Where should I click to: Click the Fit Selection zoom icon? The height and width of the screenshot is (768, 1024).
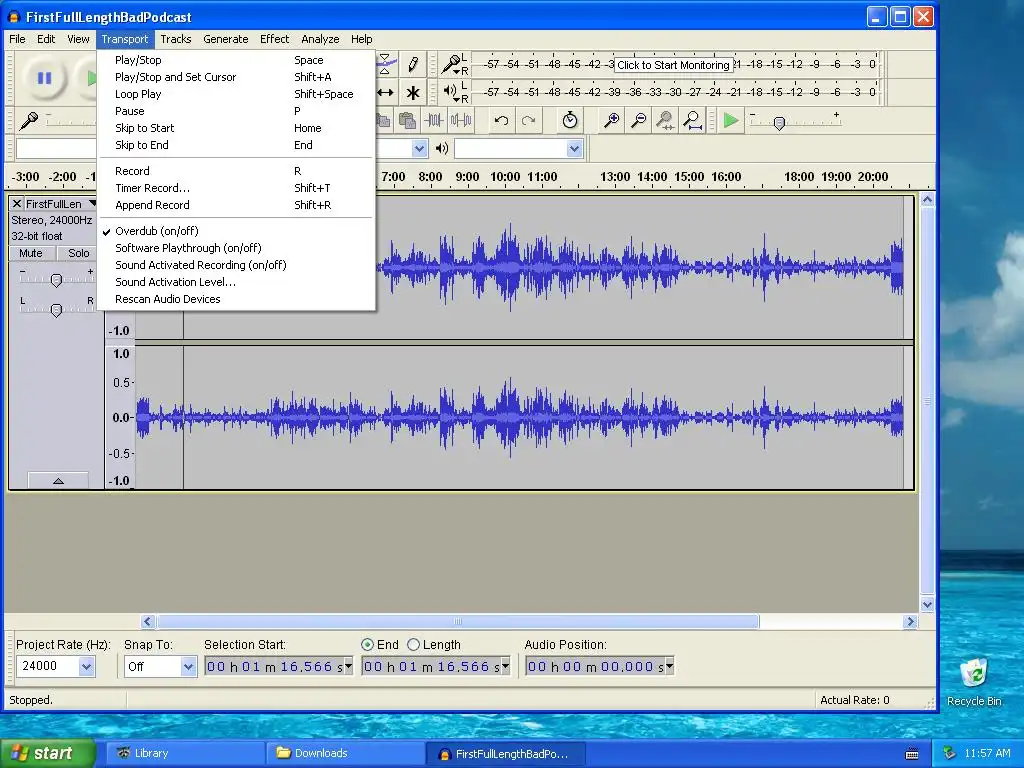[x=665, y=120]
